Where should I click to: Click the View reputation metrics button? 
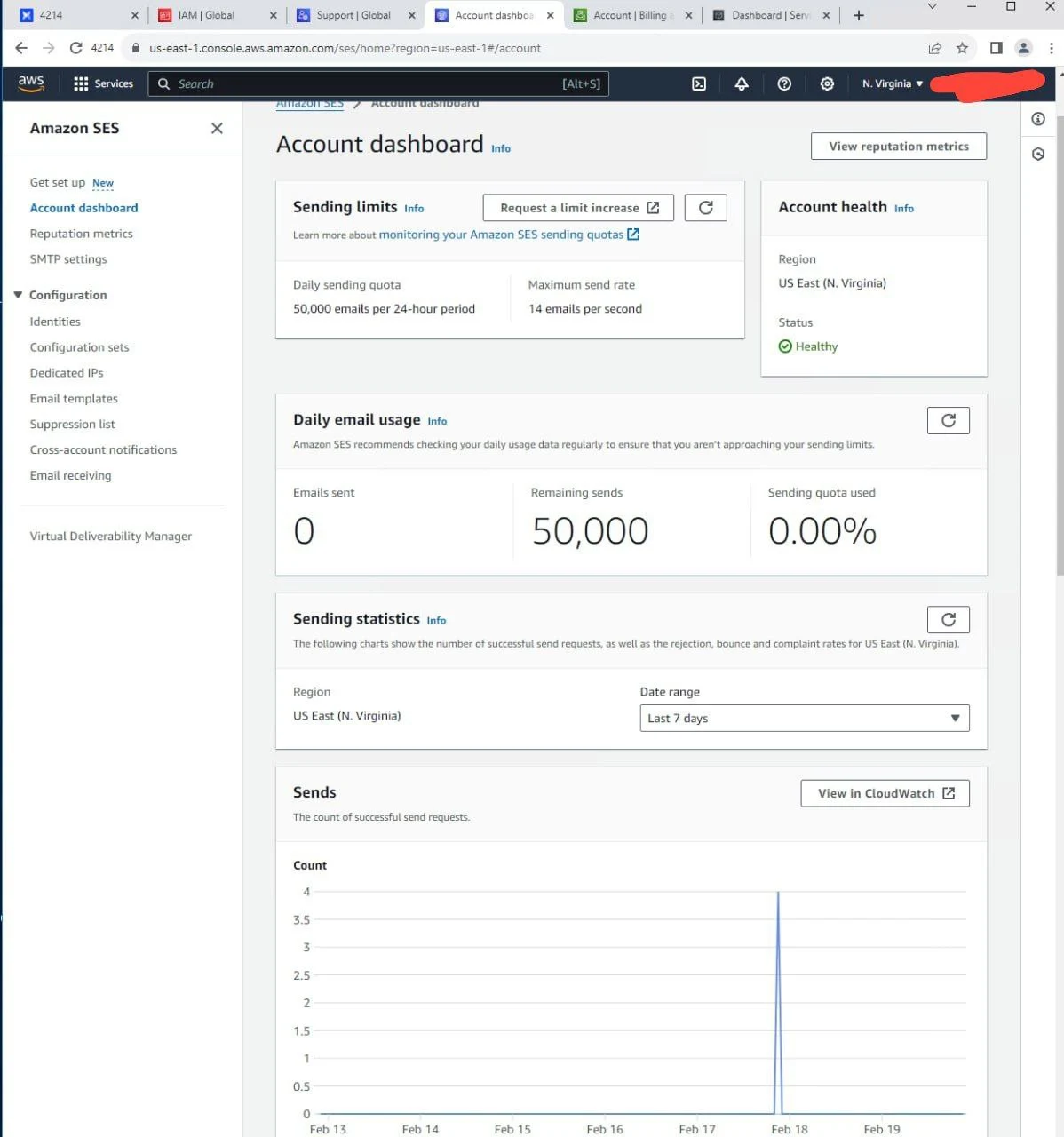(x=899, y=147)
